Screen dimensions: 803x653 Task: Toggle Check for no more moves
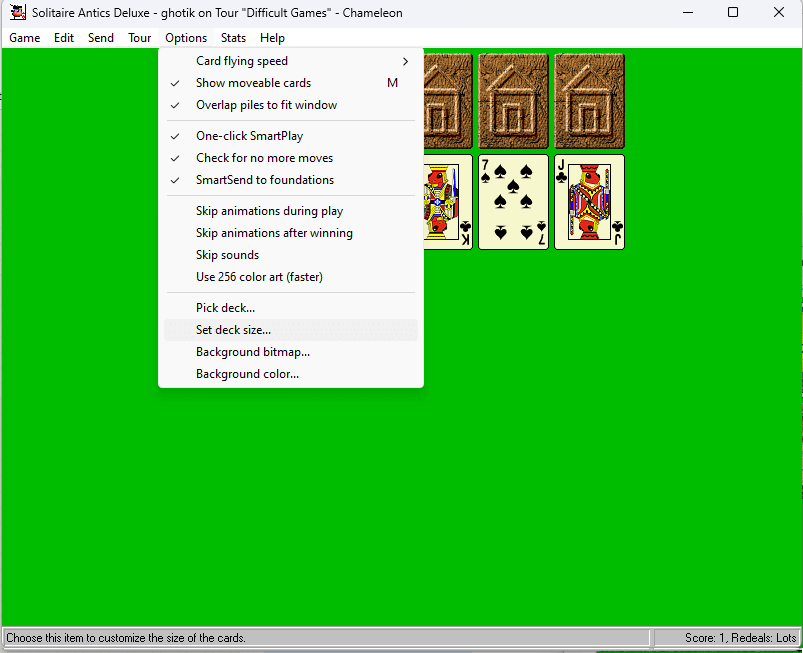291,158
